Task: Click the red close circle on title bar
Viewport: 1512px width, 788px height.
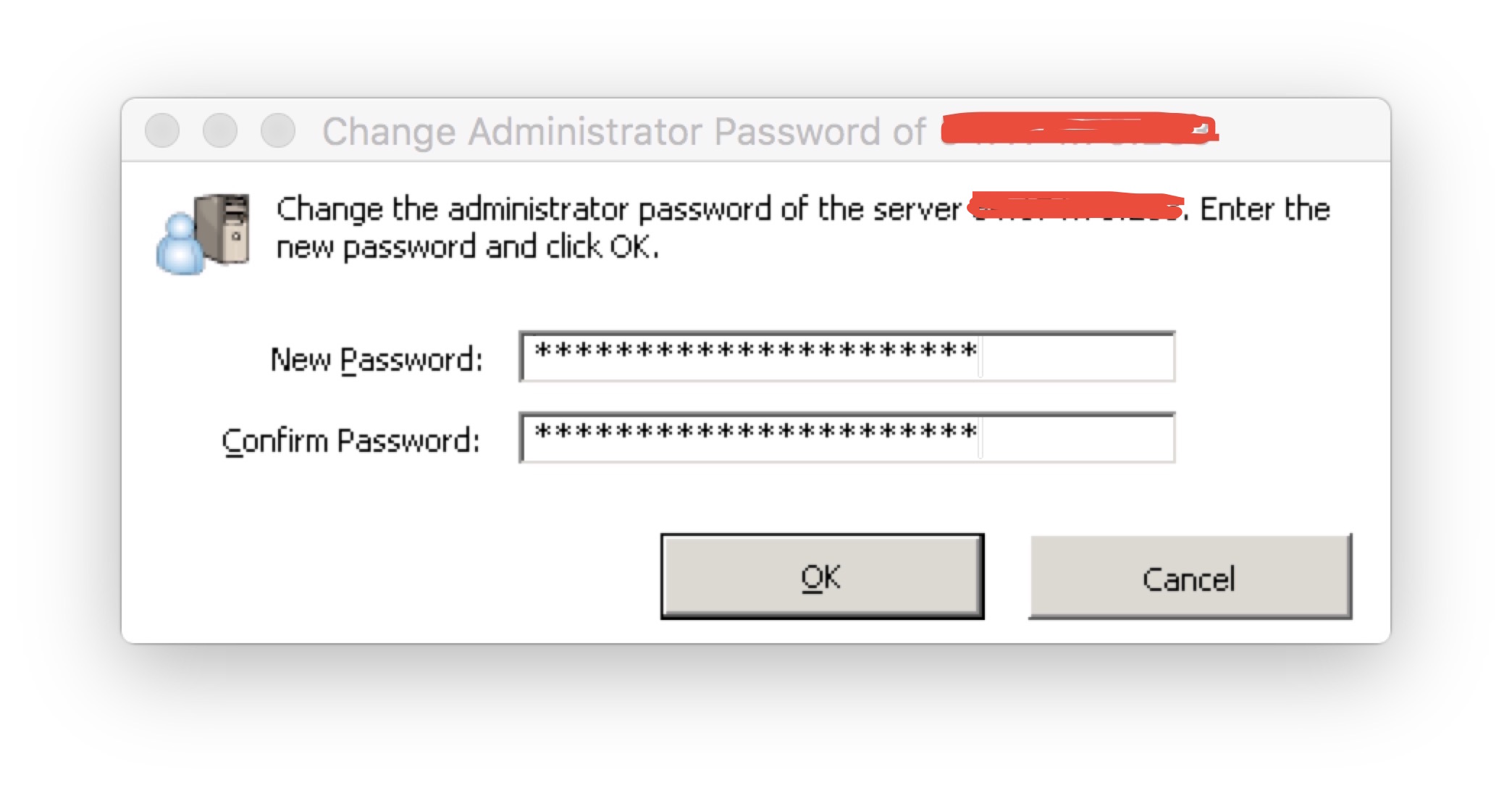Action: tap(161, 131)
